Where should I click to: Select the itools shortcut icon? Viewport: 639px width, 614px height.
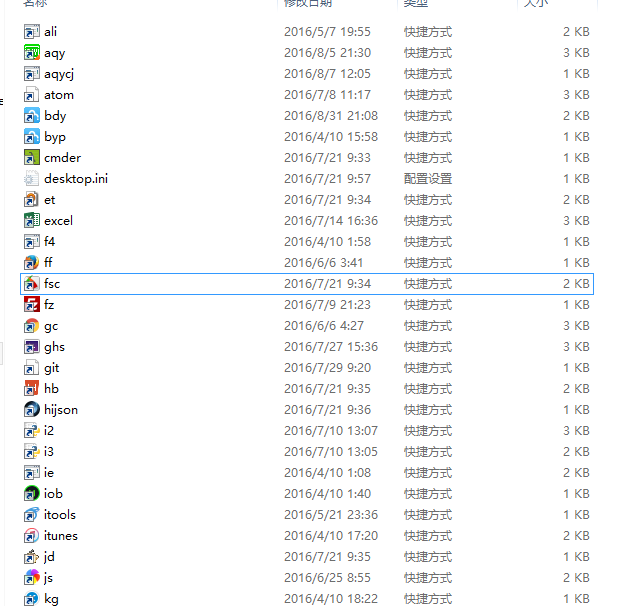[x=32, y=515]
